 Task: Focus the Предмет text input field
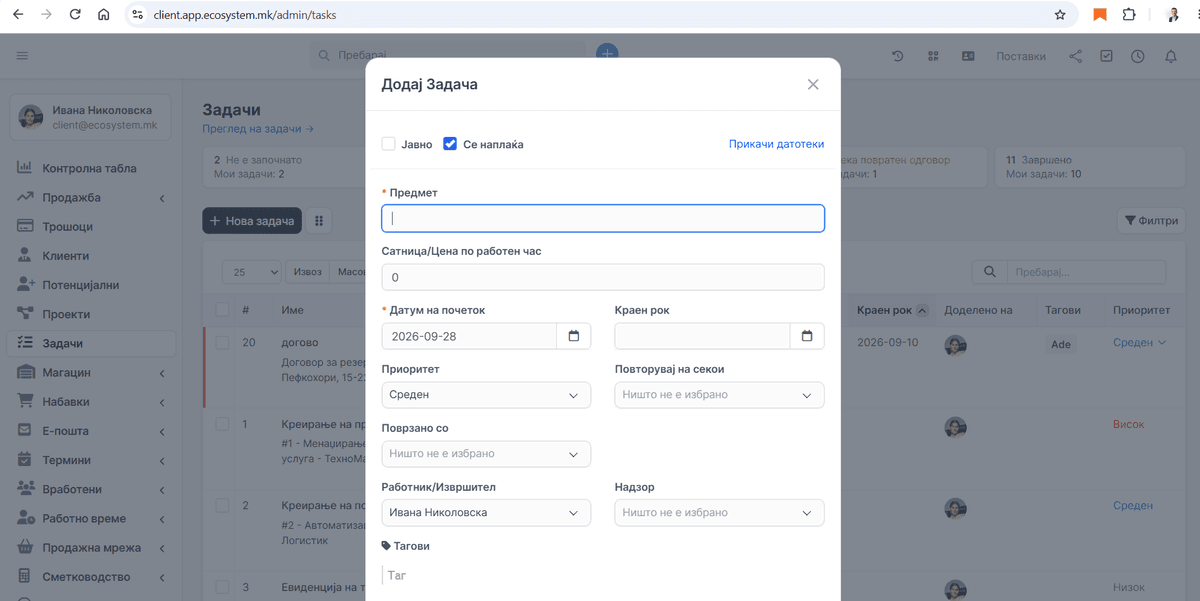tap(603, 218)
